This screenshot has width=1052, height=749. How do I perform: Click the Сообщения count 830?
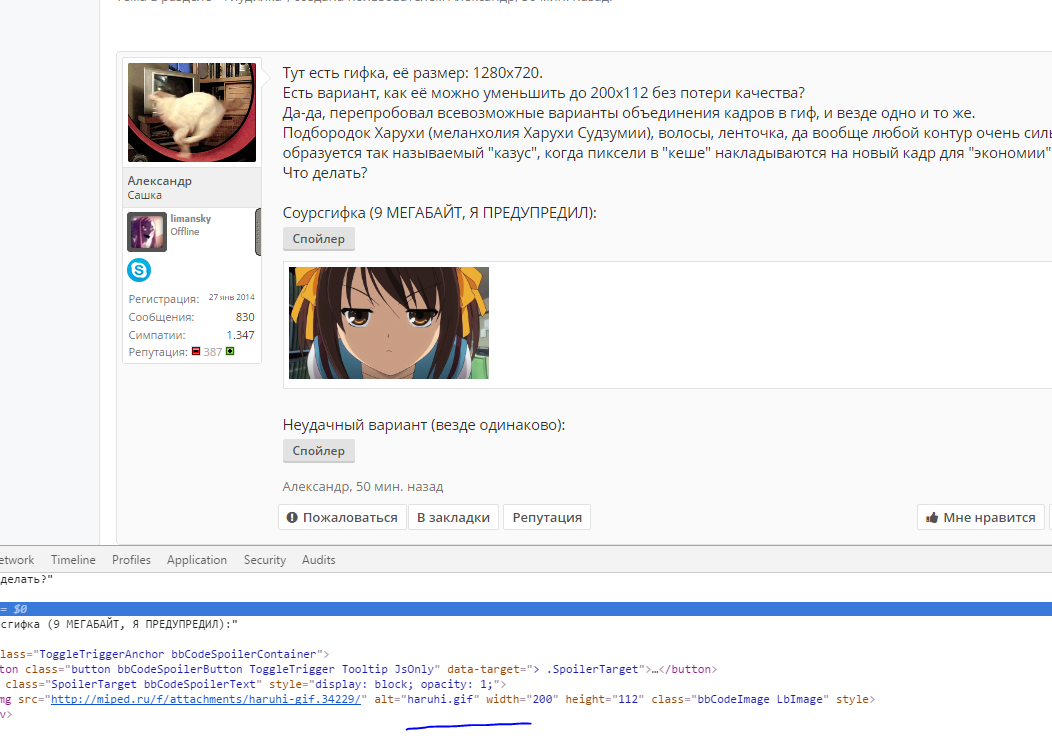tap(245, 317)
